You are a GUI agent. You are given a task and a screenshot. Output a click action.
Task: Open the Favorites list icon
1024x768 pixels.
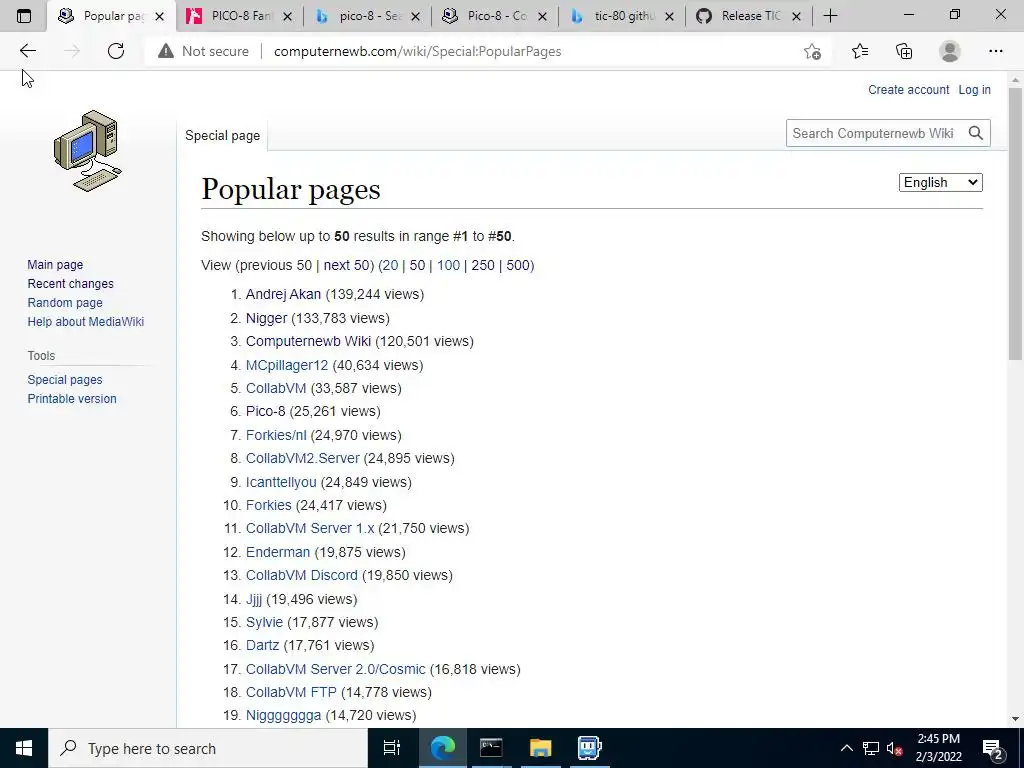860,51
